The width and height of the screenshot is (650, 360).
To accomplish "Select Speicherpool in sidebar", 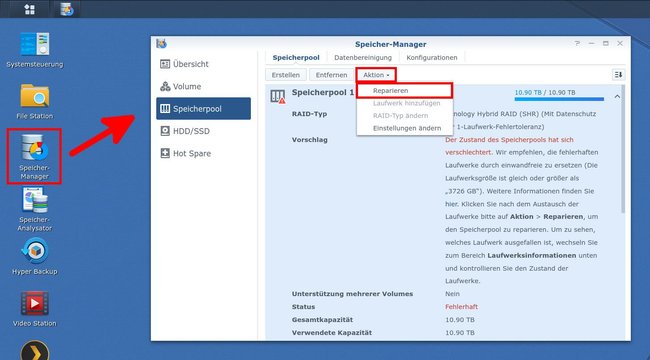I will [203, 109].
